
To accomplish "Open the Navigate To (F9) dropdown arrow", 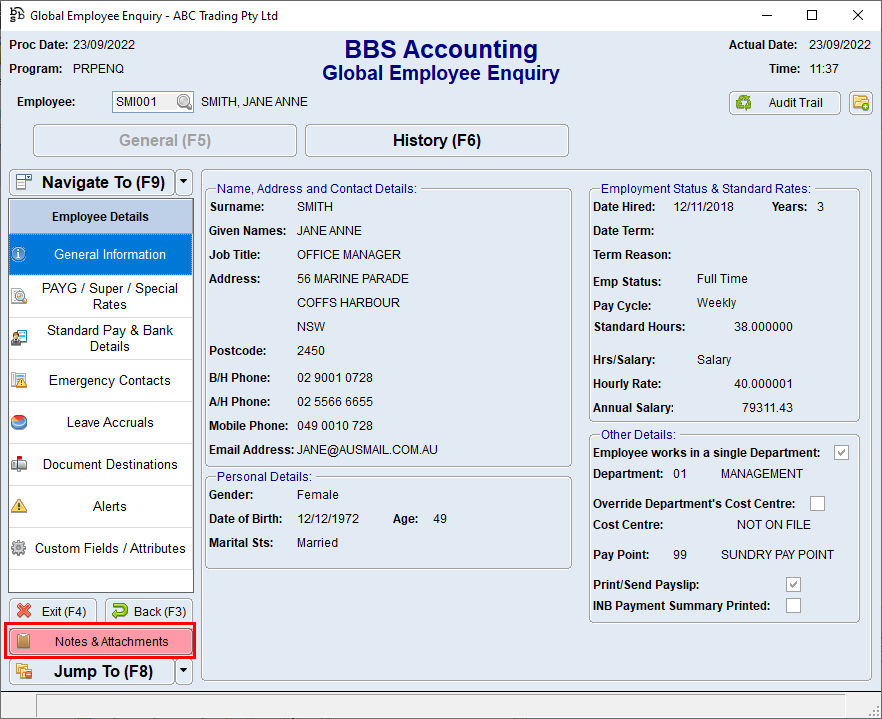I will point(182,182).
